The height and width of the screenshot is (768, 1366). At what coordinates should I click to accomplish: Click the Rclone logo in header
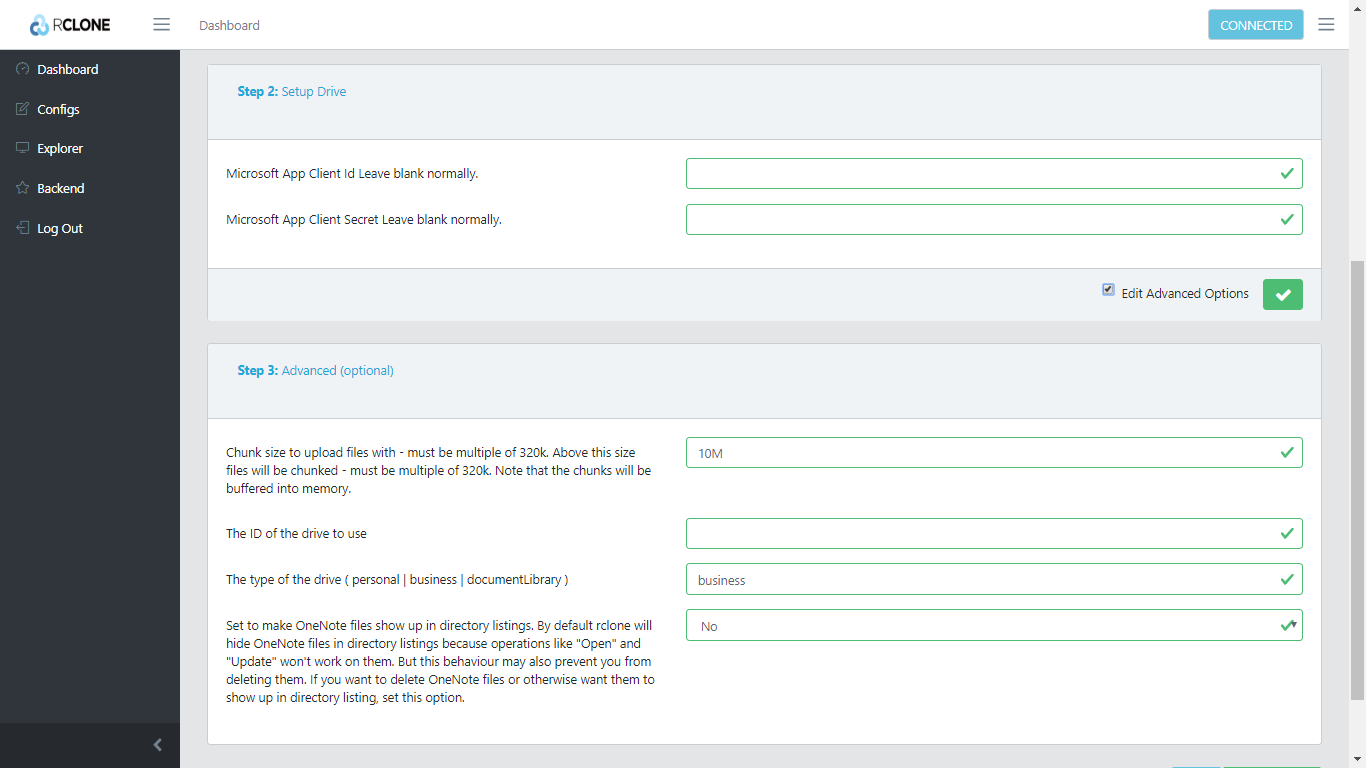pos(70,25)
